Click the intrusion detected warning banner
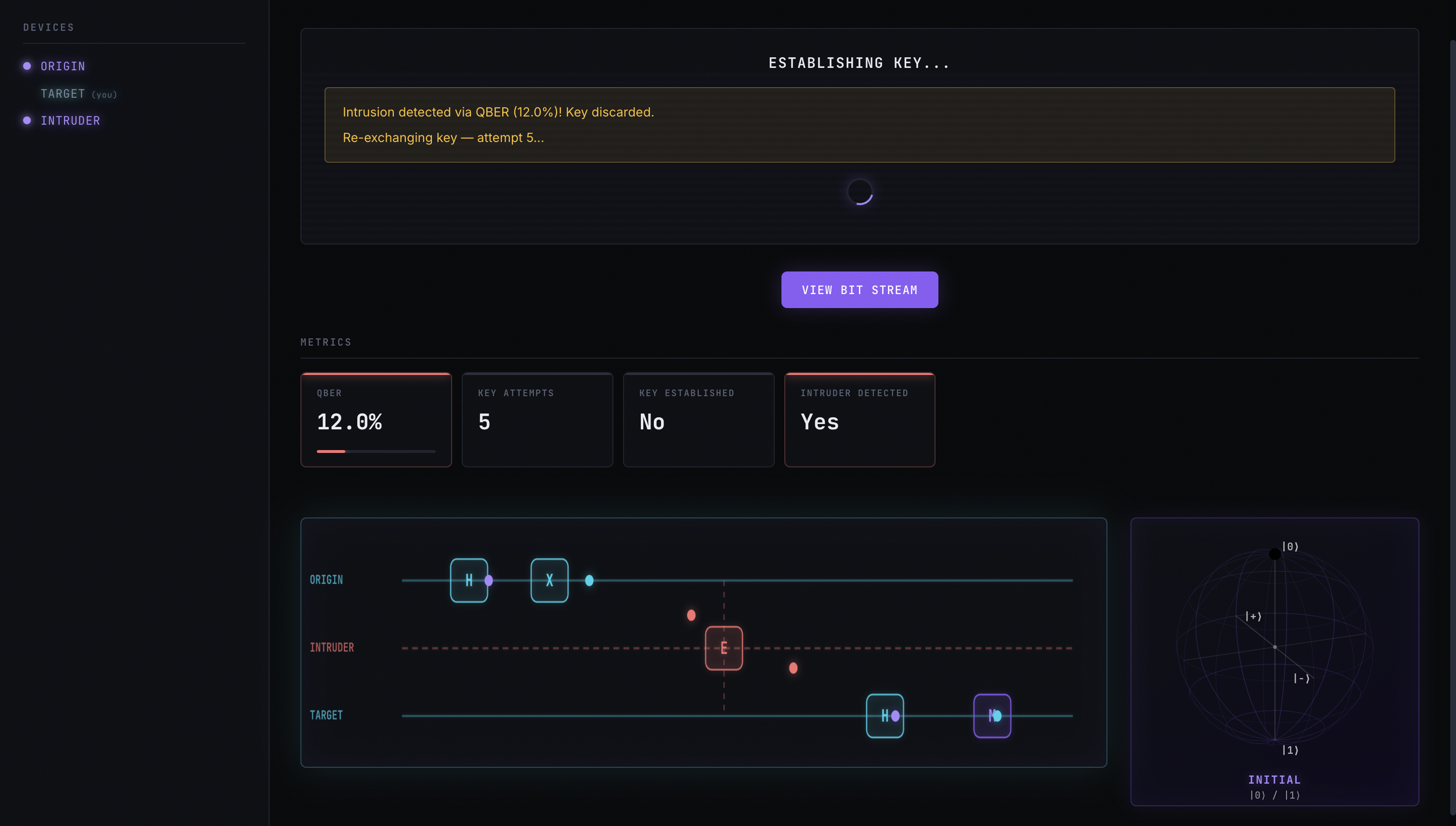This screenshot has height=826, width=1456. (x=859, y=125)
